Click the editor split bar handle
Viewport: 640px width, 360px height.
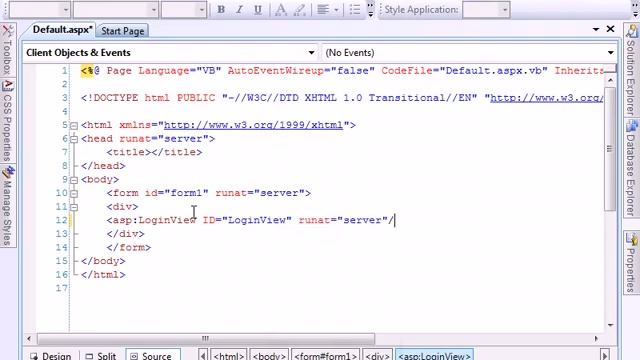coord(610,69)
